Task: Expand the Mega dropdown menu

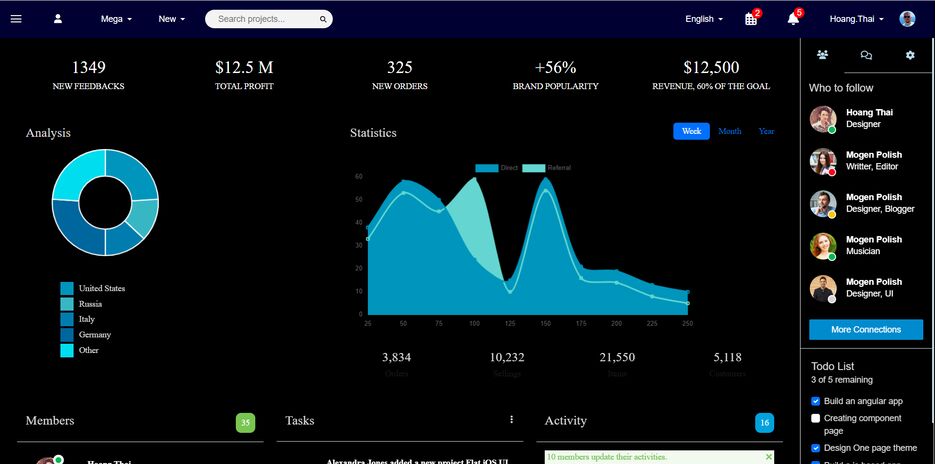Action: click(116, 19)
